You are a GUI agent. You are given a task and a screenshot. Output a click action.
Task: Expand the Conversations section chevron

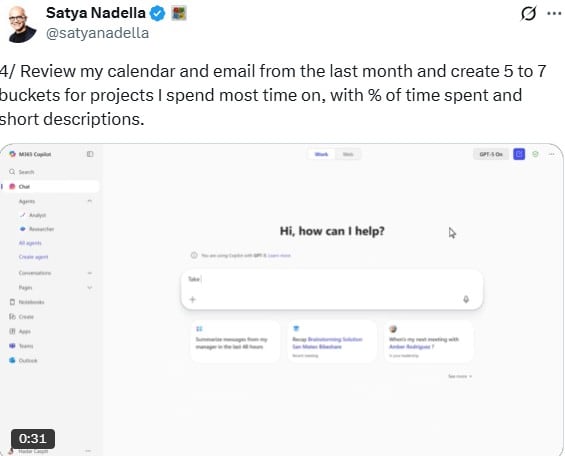[x=90, y=273]
